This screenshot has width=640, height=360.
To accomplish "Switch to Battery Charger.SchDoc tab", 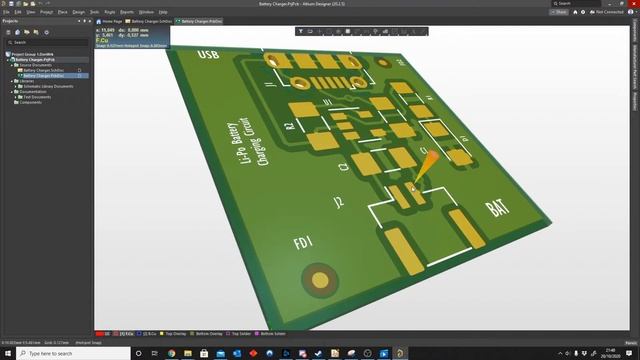I will coord(149,21).
